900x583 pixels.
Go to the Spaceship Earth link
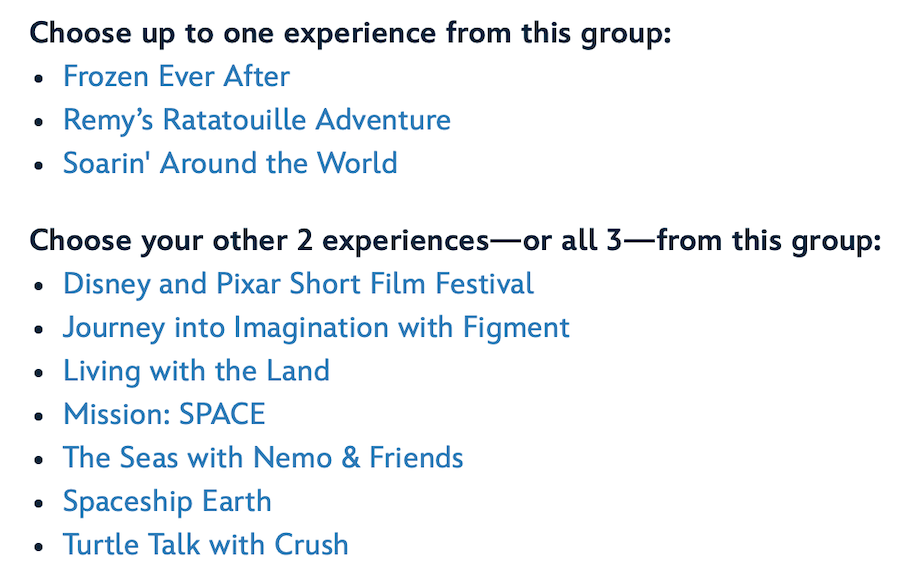point(167,501)
